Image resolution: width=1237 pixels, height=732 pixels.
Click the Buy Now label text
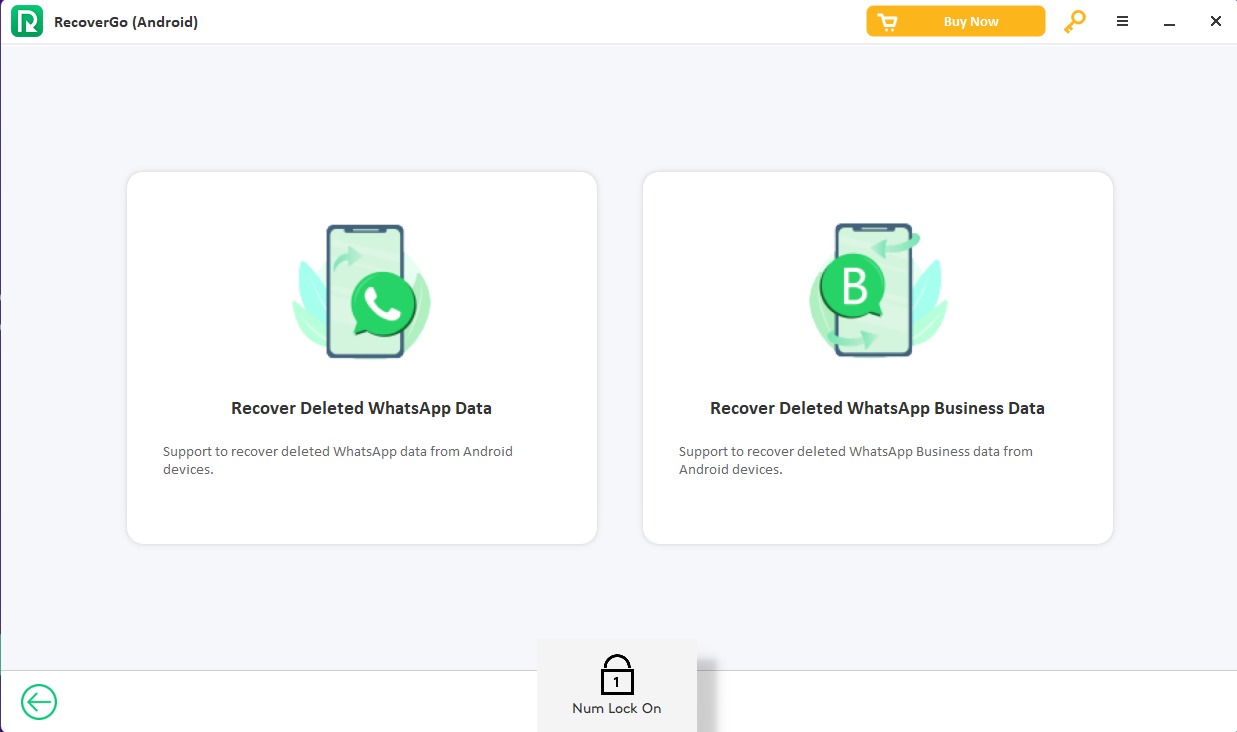[970, 21]
